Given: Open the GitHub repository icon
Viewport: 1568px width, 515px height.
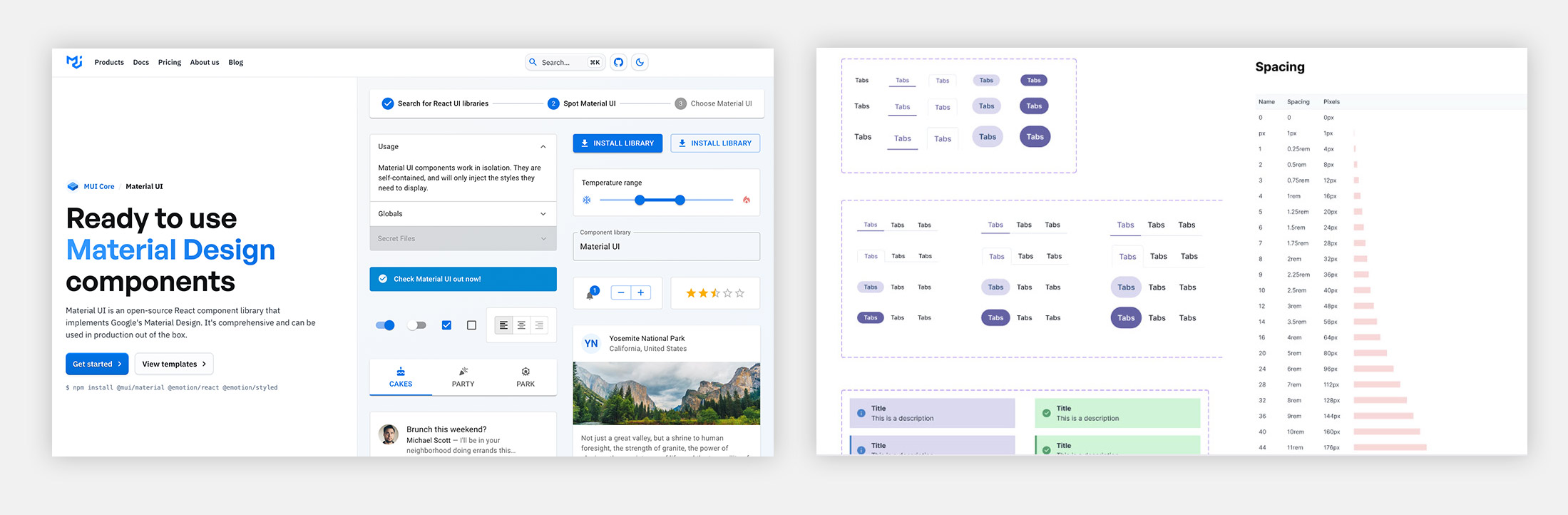Looking at the screenshot, I should coord(618,62).
